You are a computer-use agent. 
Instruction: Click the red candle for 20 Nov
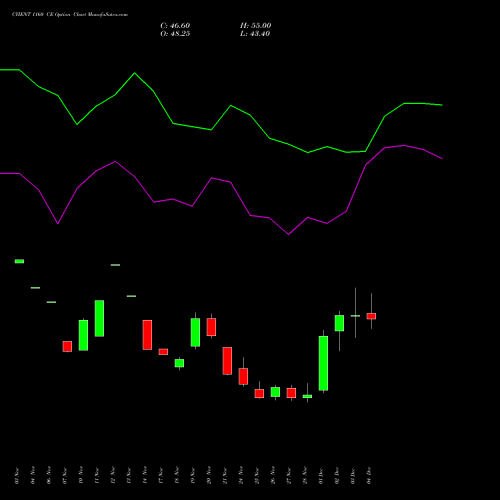pos(211,327)
